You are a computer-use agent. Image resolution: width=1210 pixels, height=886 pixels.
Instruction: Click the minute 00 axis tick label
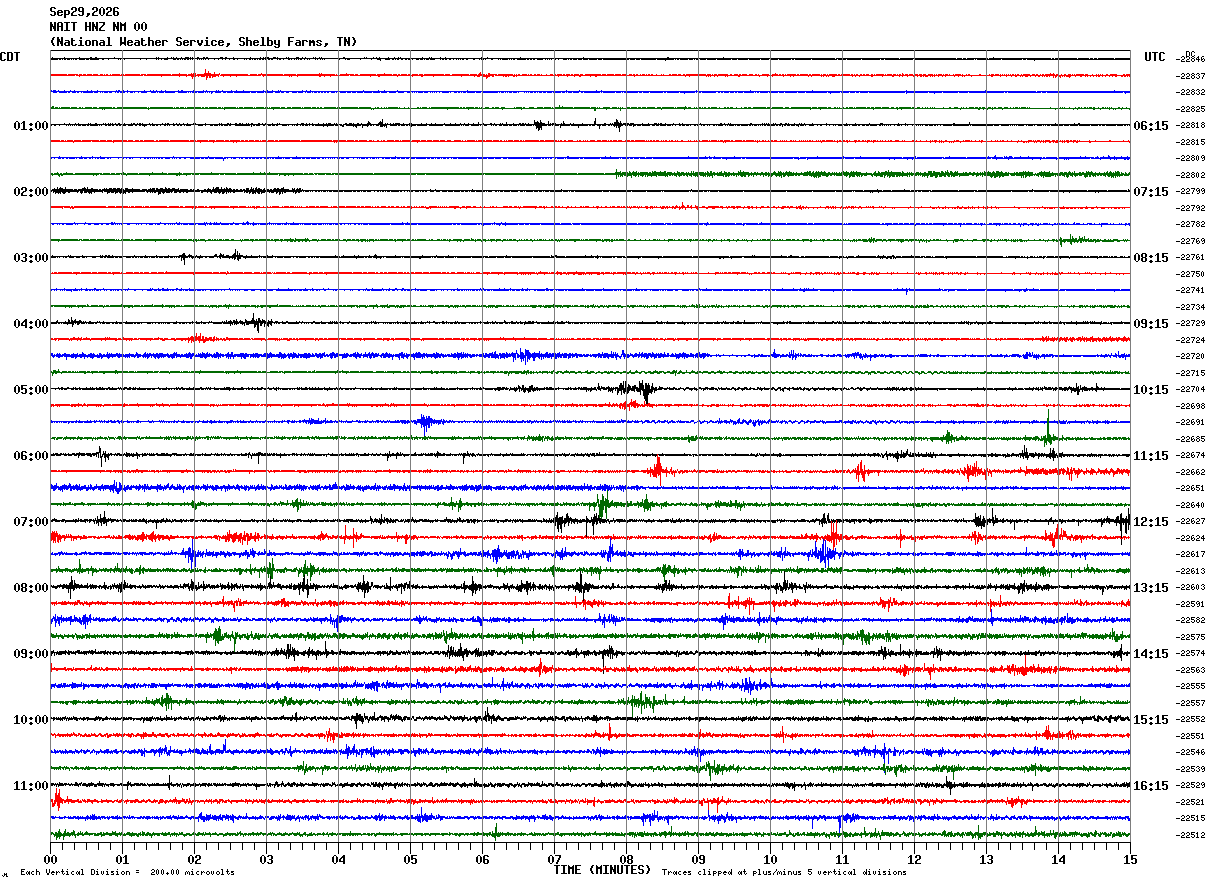pos(50,859)
